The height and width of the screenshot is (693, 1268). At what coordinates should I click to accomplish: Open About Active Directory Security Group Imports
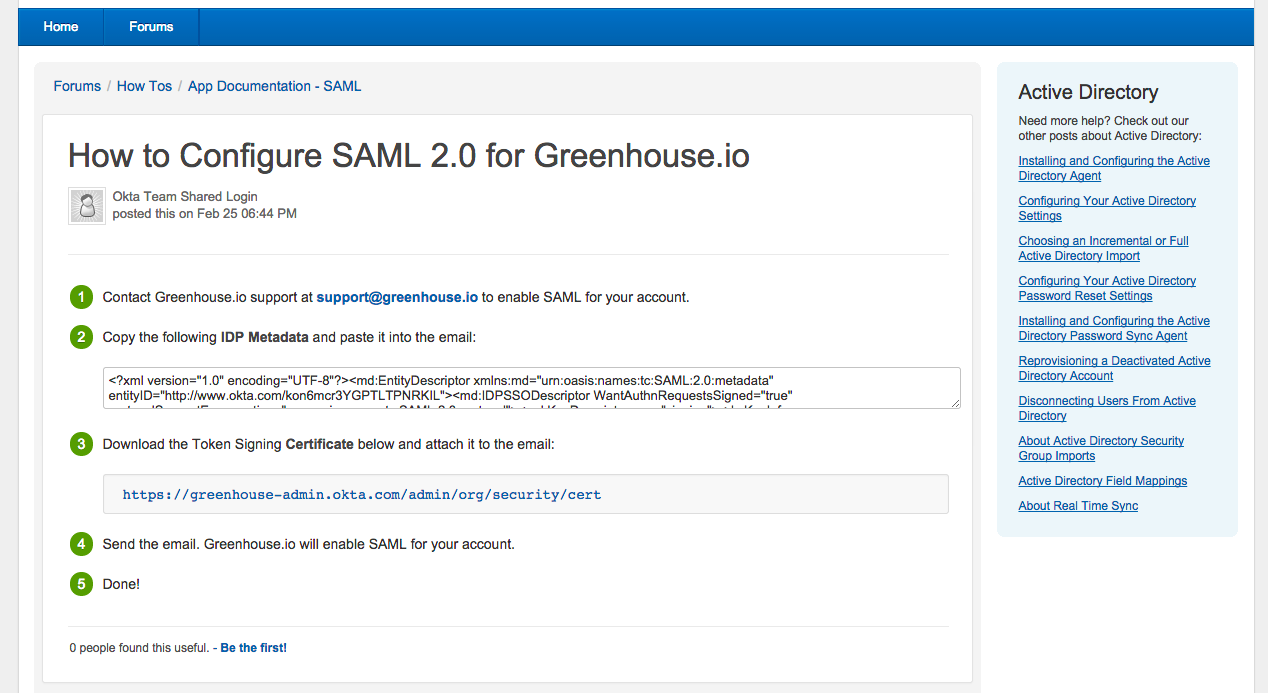tap(1101, 448)
